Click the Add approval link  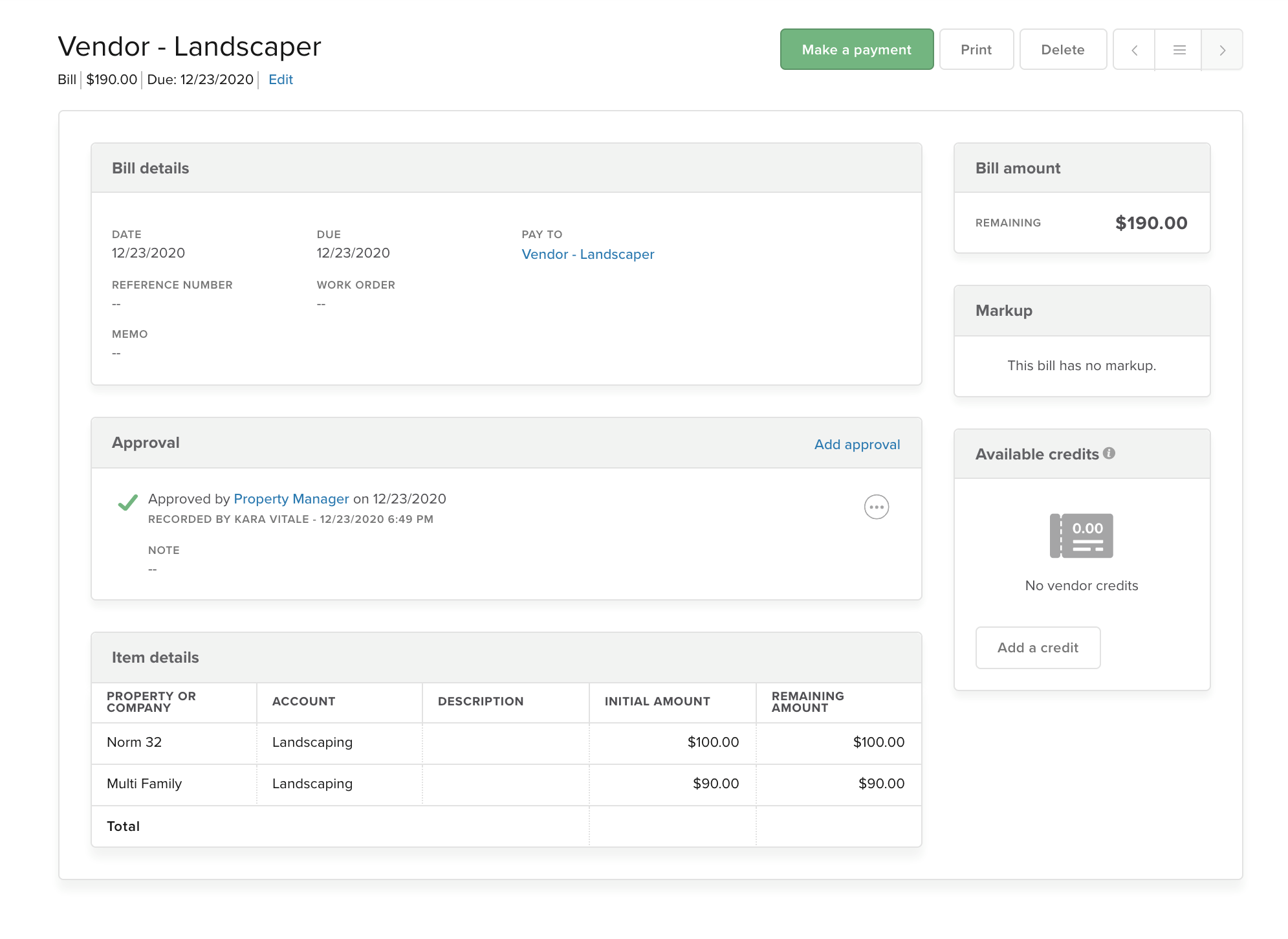point(857,445)
